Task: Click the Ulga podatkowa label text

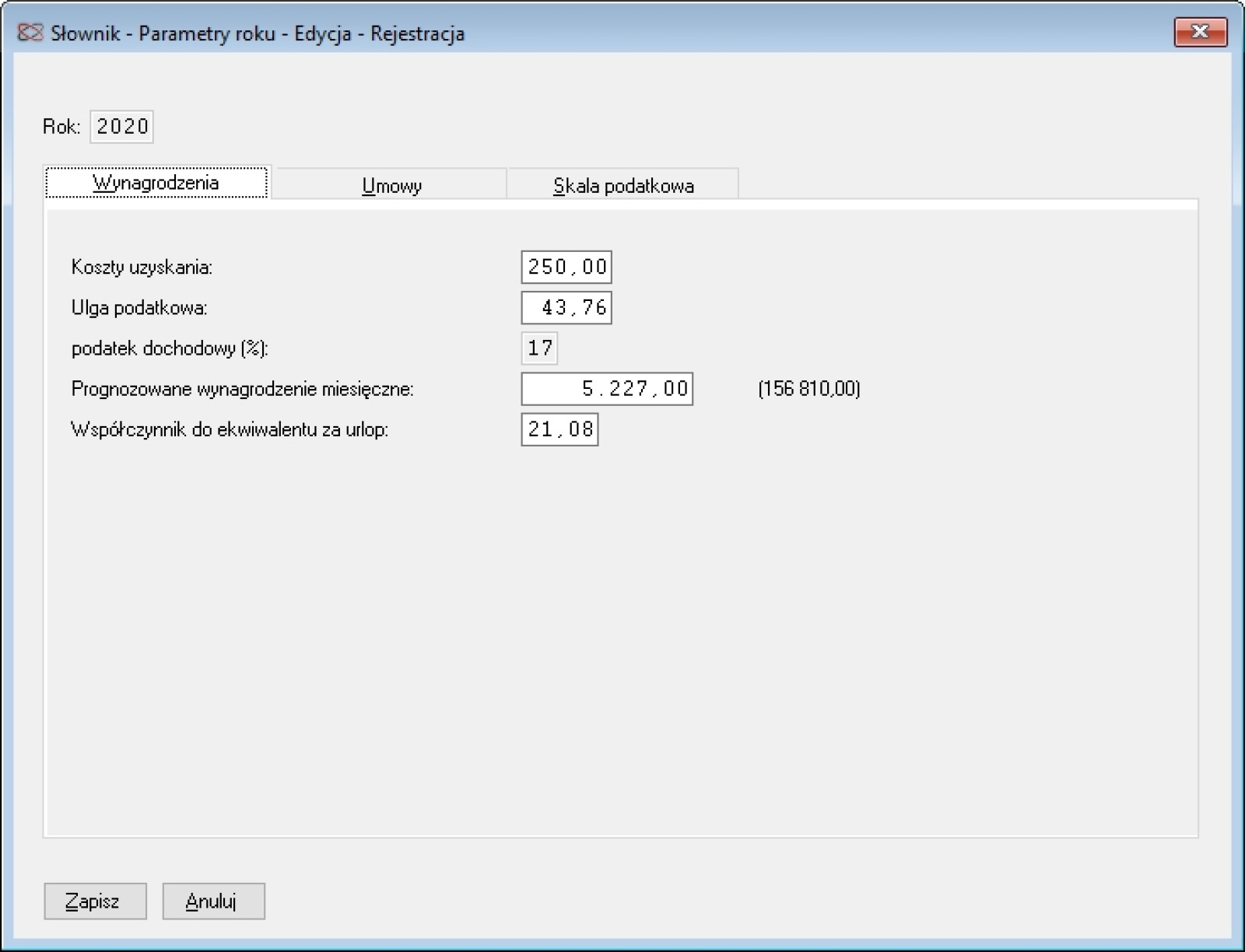Action: coord(139,308)
